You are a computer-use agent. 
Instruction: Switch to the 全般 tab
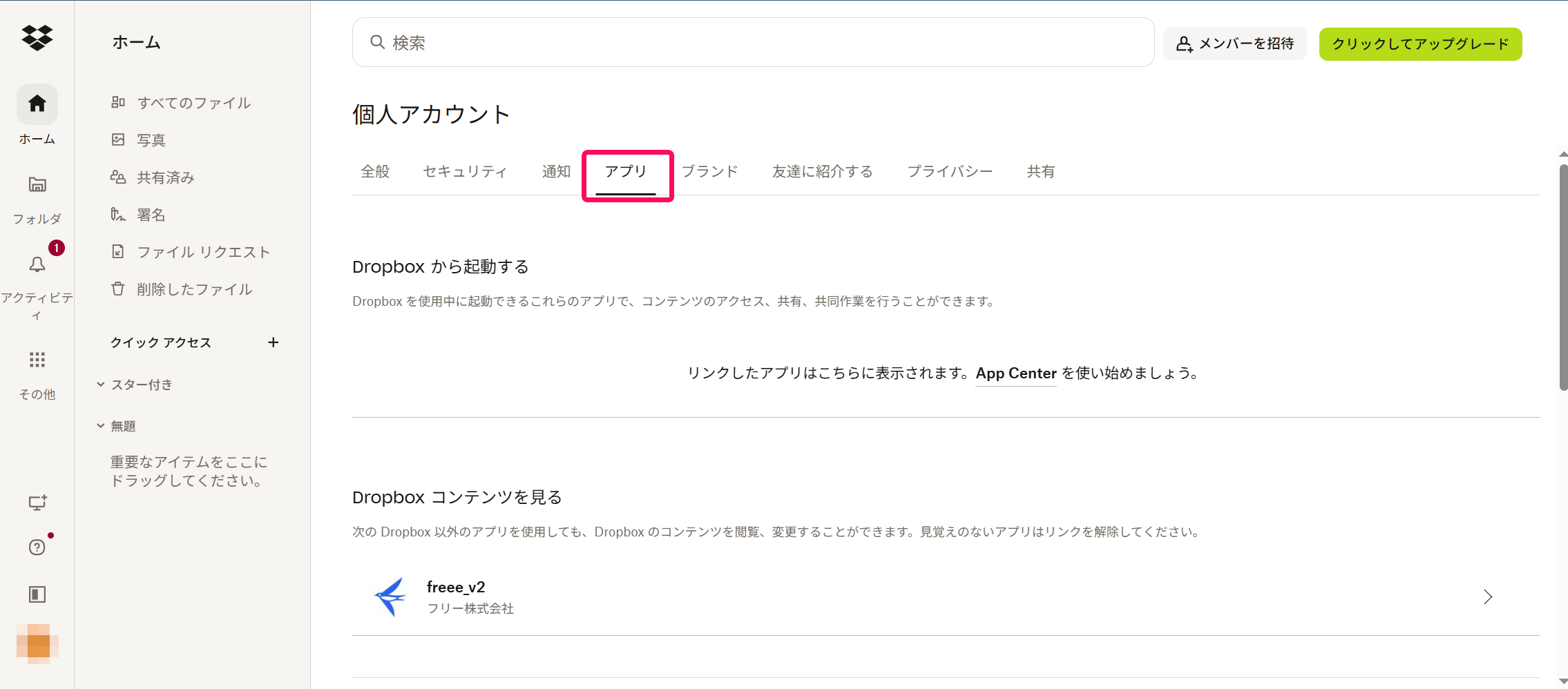[375, 171]
